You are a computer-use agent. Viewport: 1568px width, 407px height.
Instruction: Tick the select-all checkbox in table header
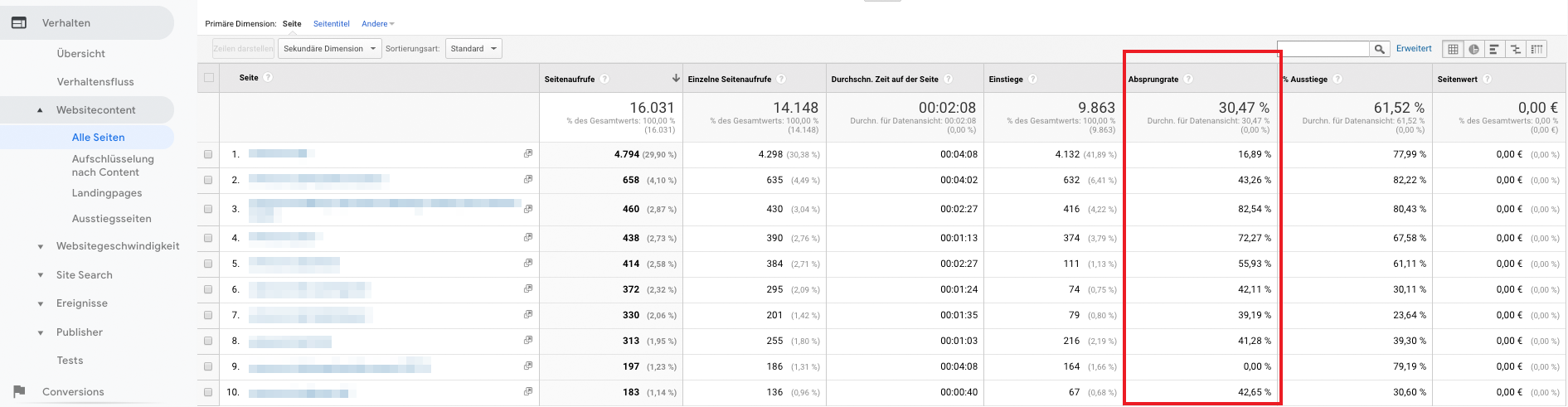click(x=209, y=77)
